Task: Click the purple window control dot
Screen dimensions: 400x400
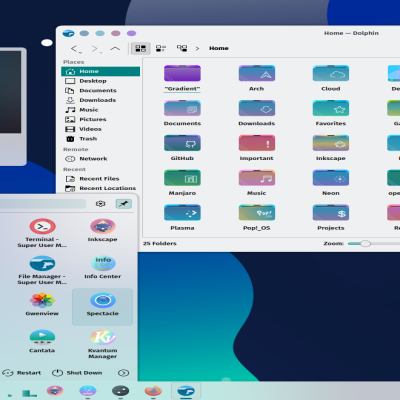Action: coord(132,33)
